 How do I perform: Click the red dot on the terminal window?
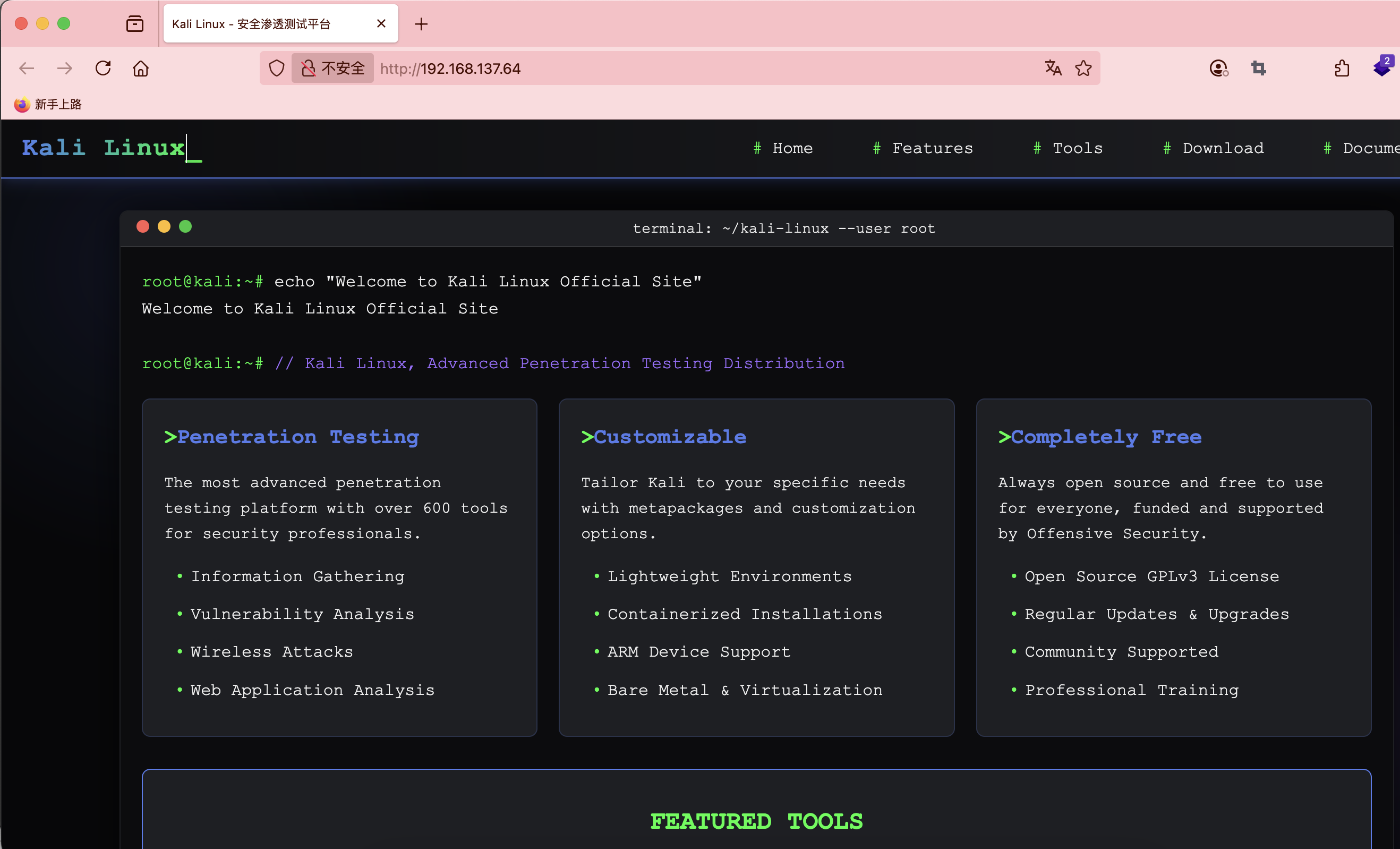point(143,227)
